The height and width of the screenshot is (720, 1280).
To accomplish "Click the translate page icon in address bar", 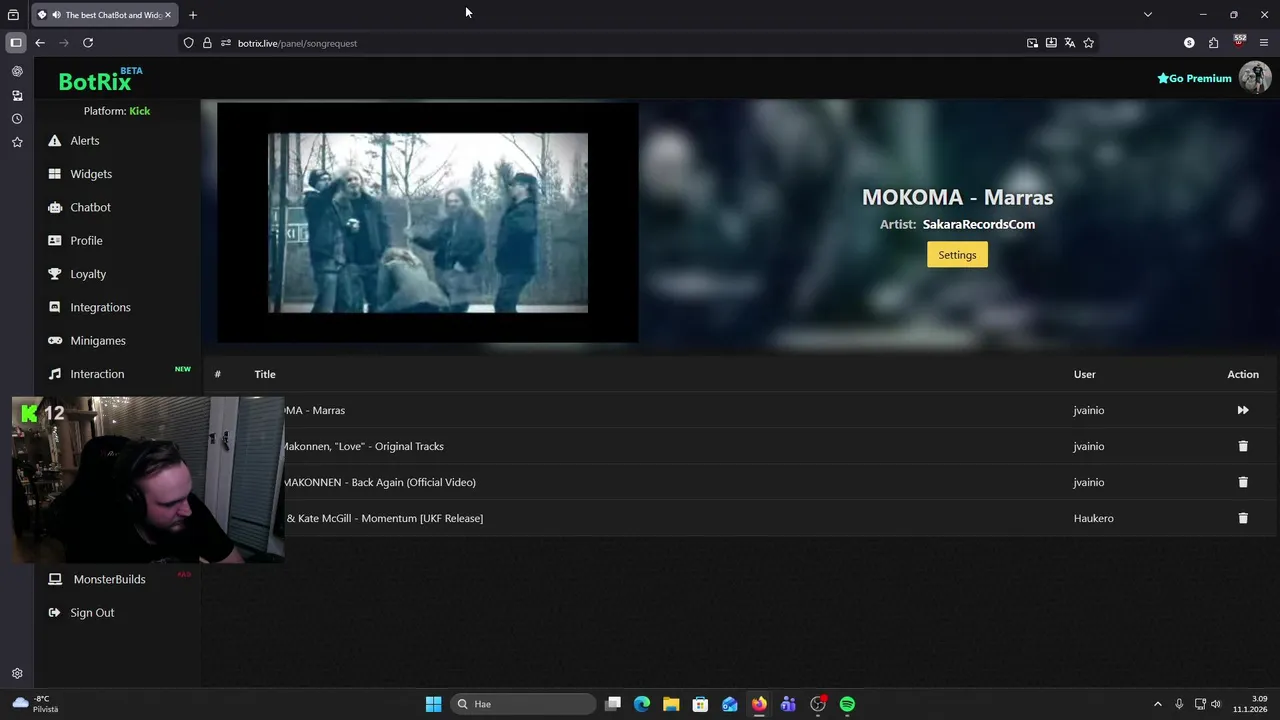I will pyautogui.click(x=1070, y=43).
